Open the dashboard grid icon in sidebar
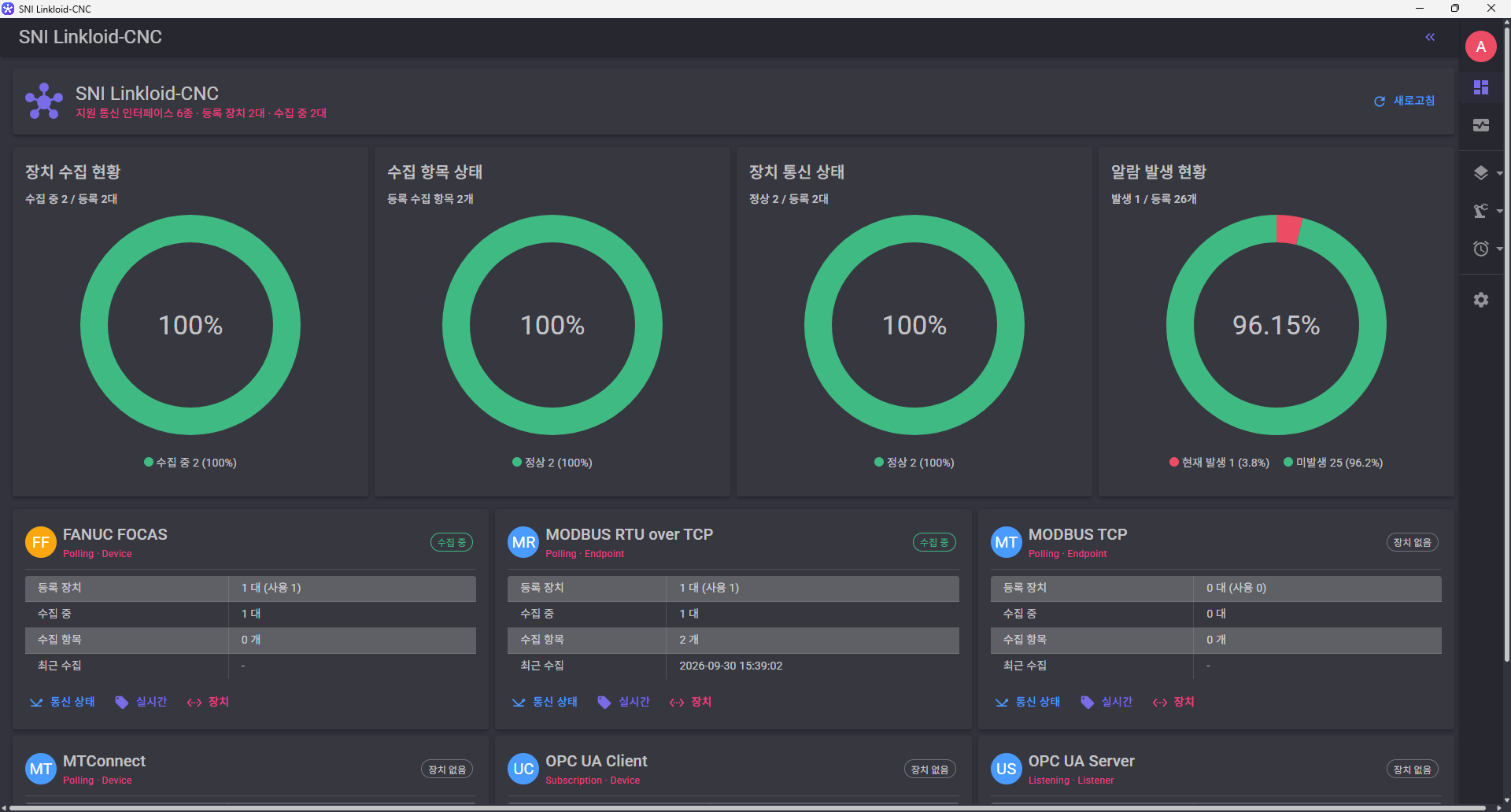Screen dimensions: 1511x812 coord(1480,87)
